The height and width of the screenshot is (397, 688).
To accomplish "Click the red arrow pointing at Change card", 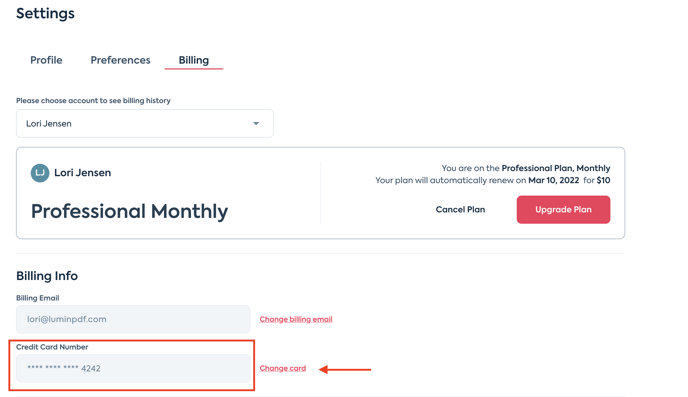I will click(345, 370).
